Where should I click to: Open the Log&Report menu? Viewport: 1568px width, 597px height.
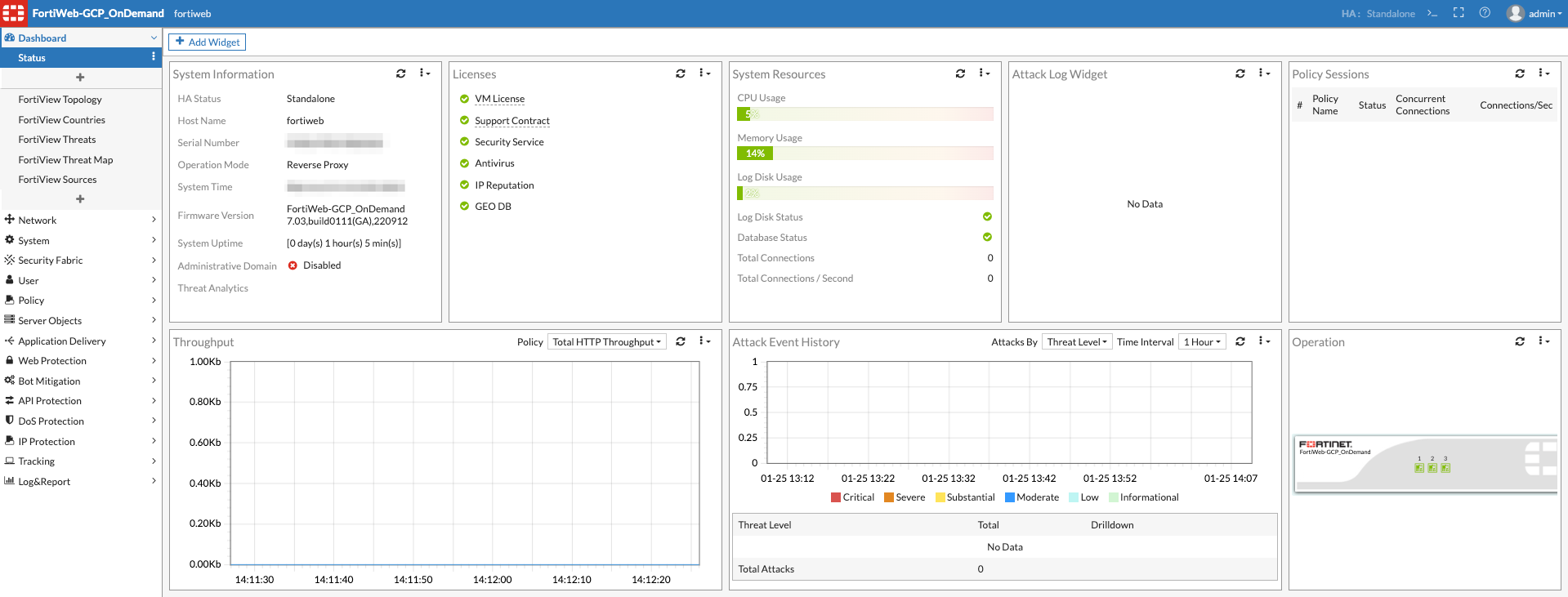pos(80,482)
